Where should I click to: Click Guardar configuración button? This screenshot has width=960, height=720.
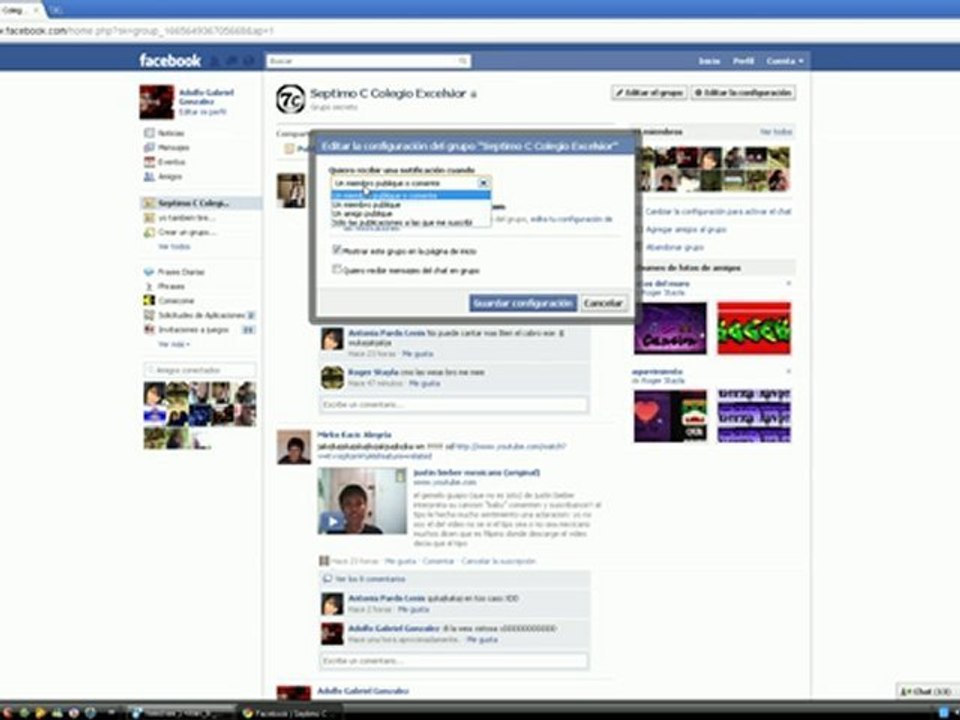click(x=523, y=303)
